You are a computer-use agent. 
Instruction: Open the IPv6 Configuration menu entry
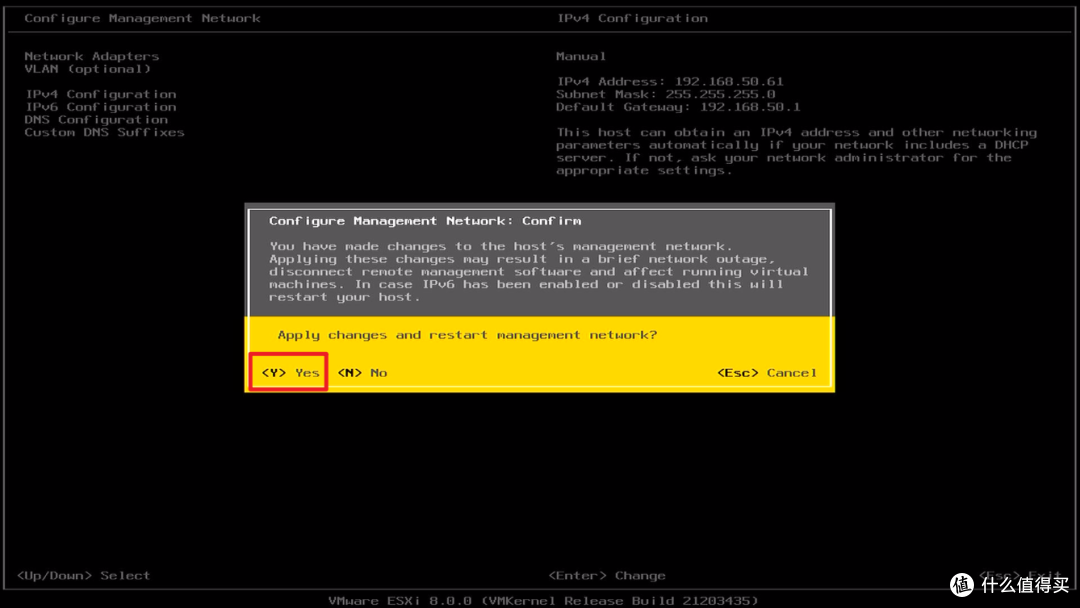click(100, 107)
